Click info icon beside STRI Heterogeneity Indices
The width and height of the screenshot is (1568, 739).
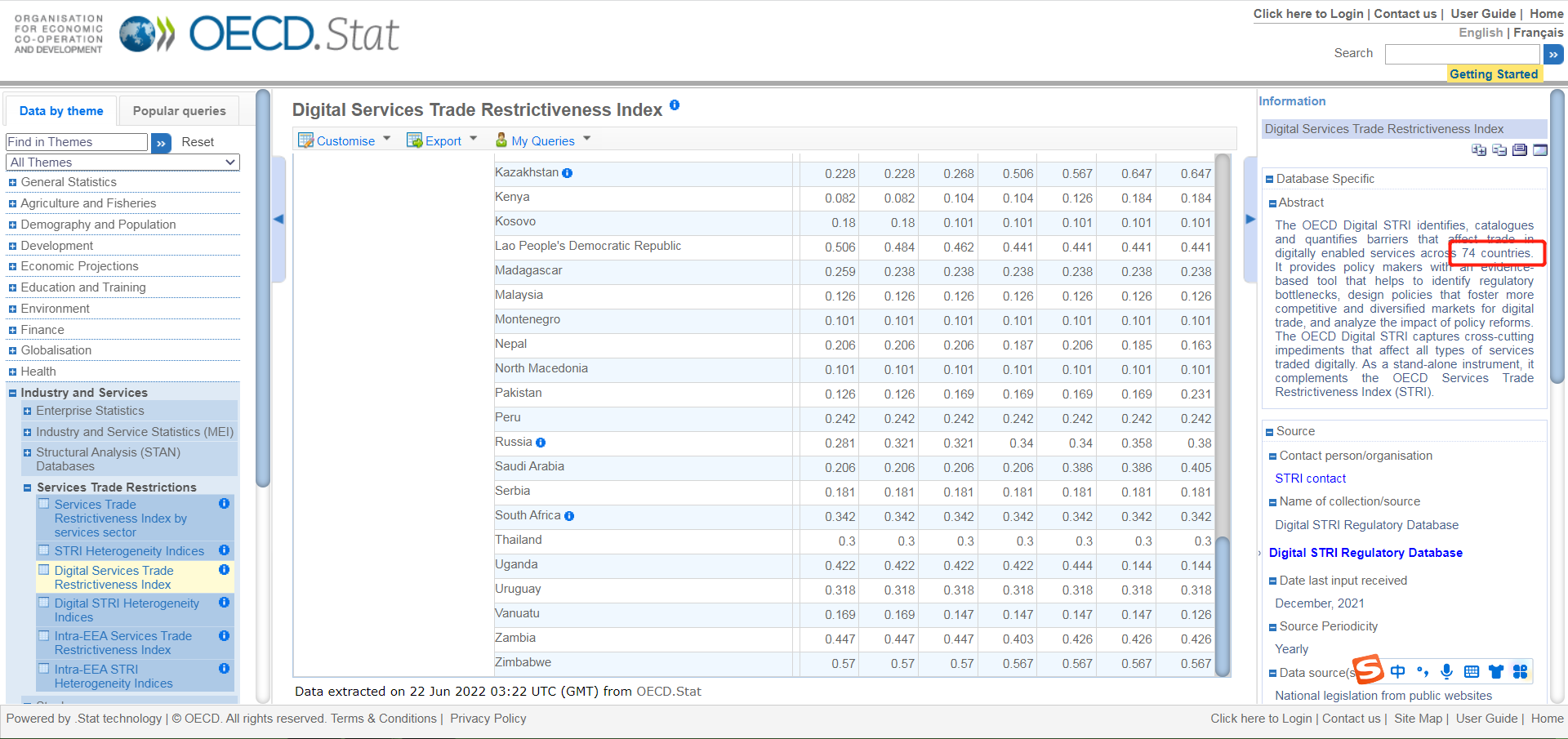[x=224, y=550]
